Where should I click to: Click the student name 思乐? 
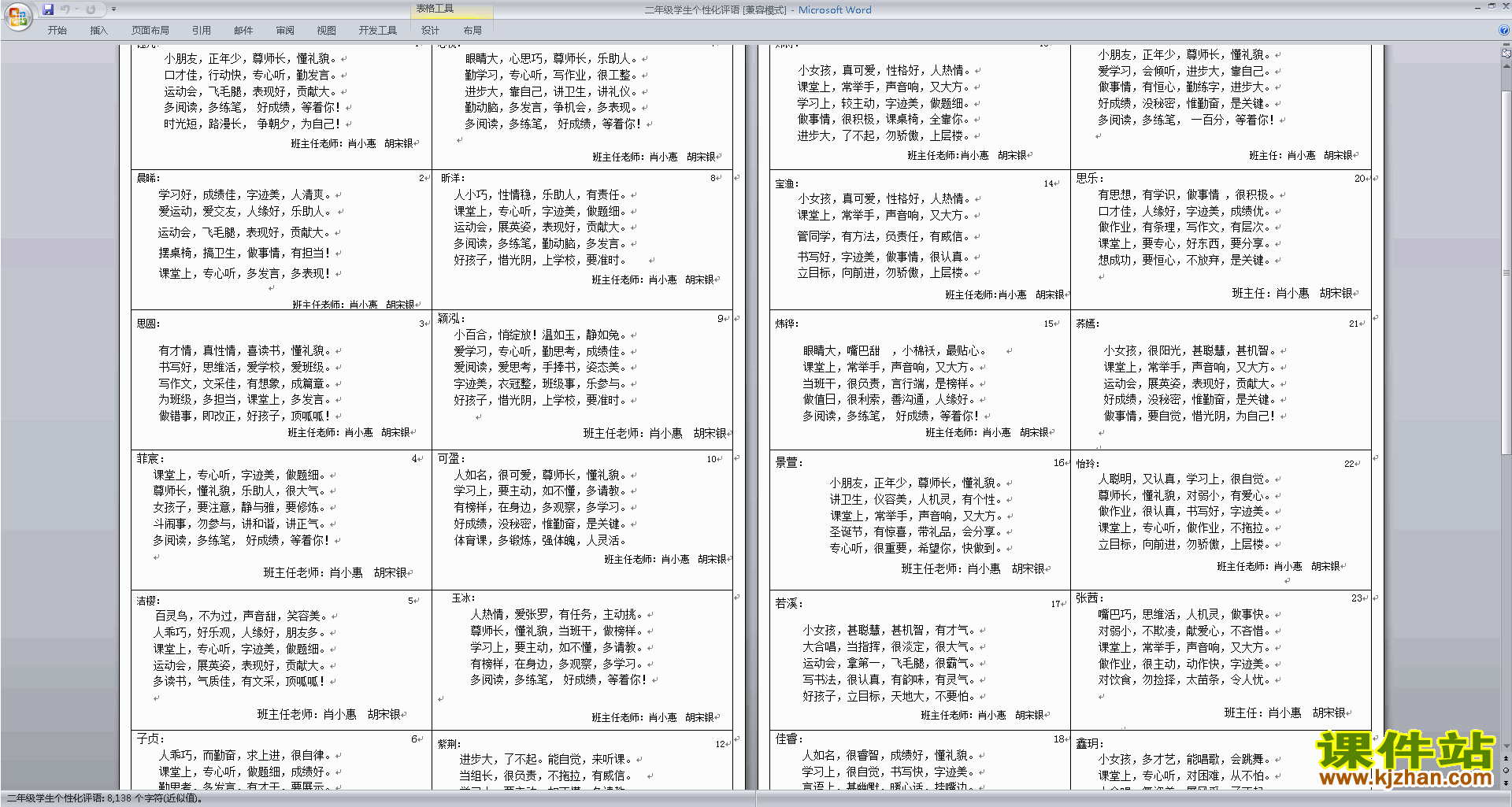(x=1090, y=178)
